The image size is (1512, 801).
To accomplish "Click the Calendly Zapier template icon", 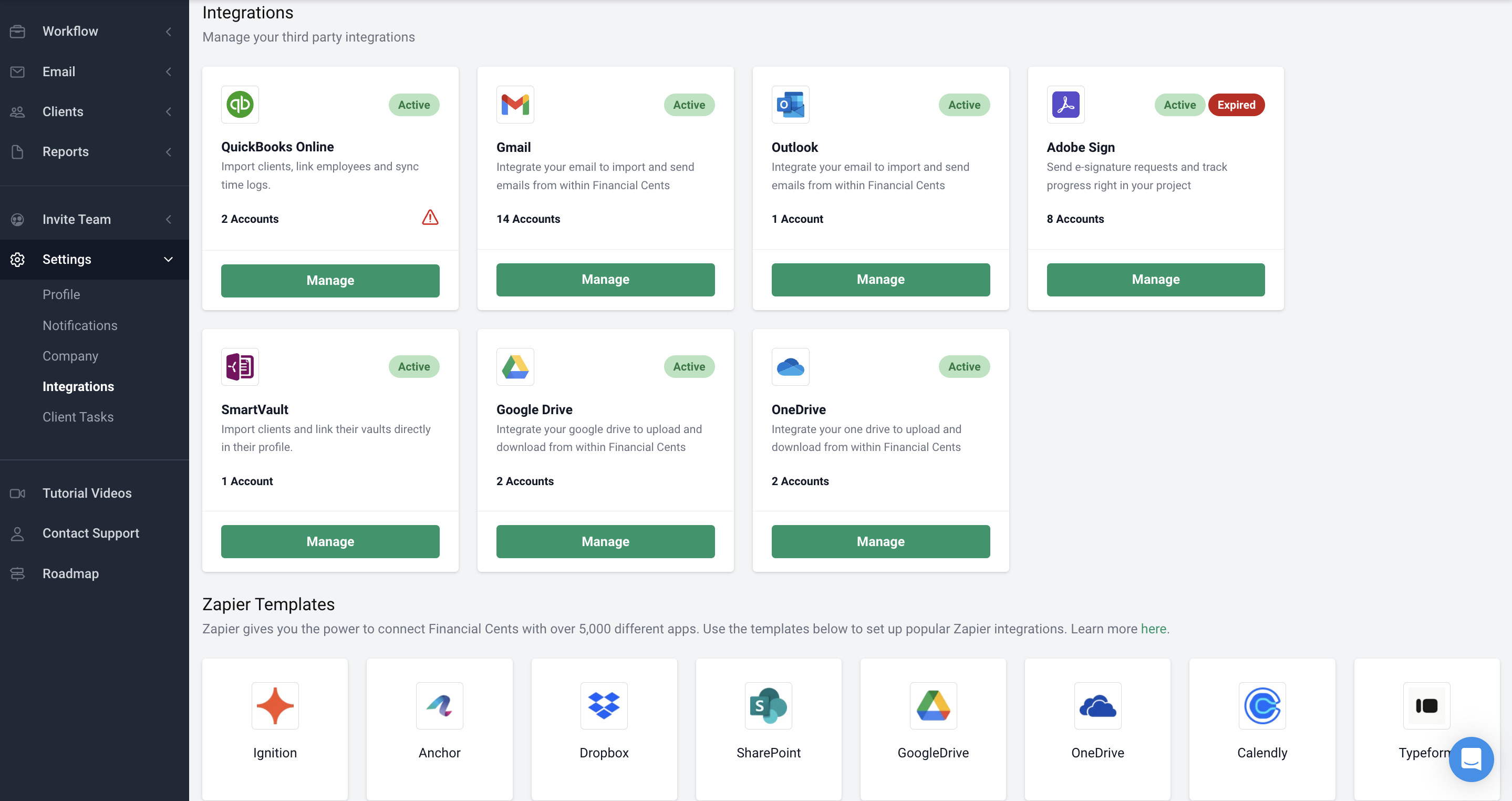I will (x=1262, y=705).
